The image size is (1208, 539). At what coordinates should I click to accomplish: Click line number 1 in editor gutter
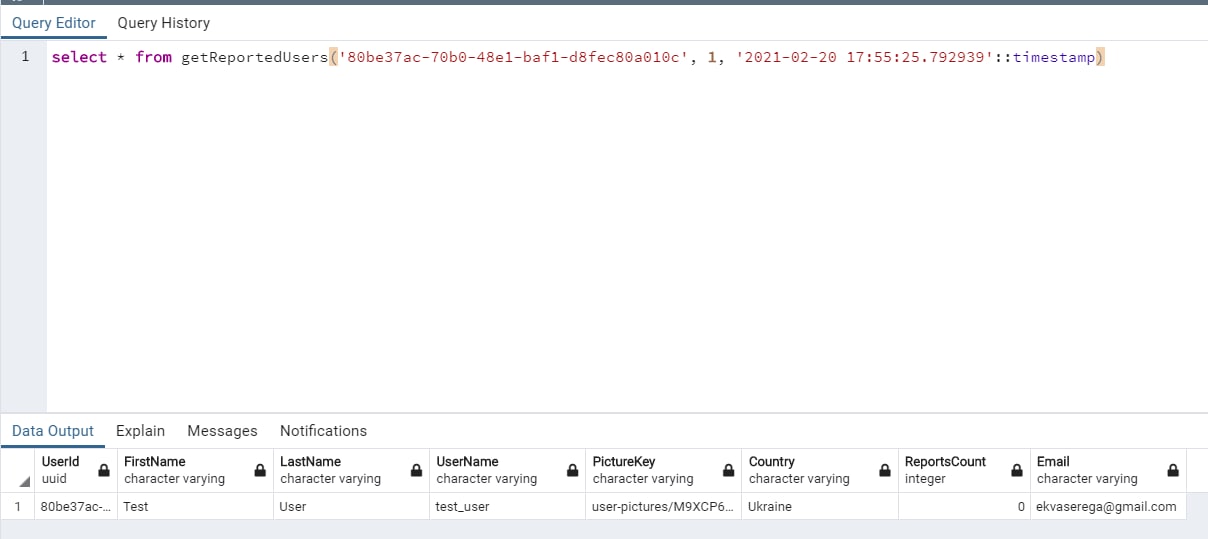tap(25, 57)
